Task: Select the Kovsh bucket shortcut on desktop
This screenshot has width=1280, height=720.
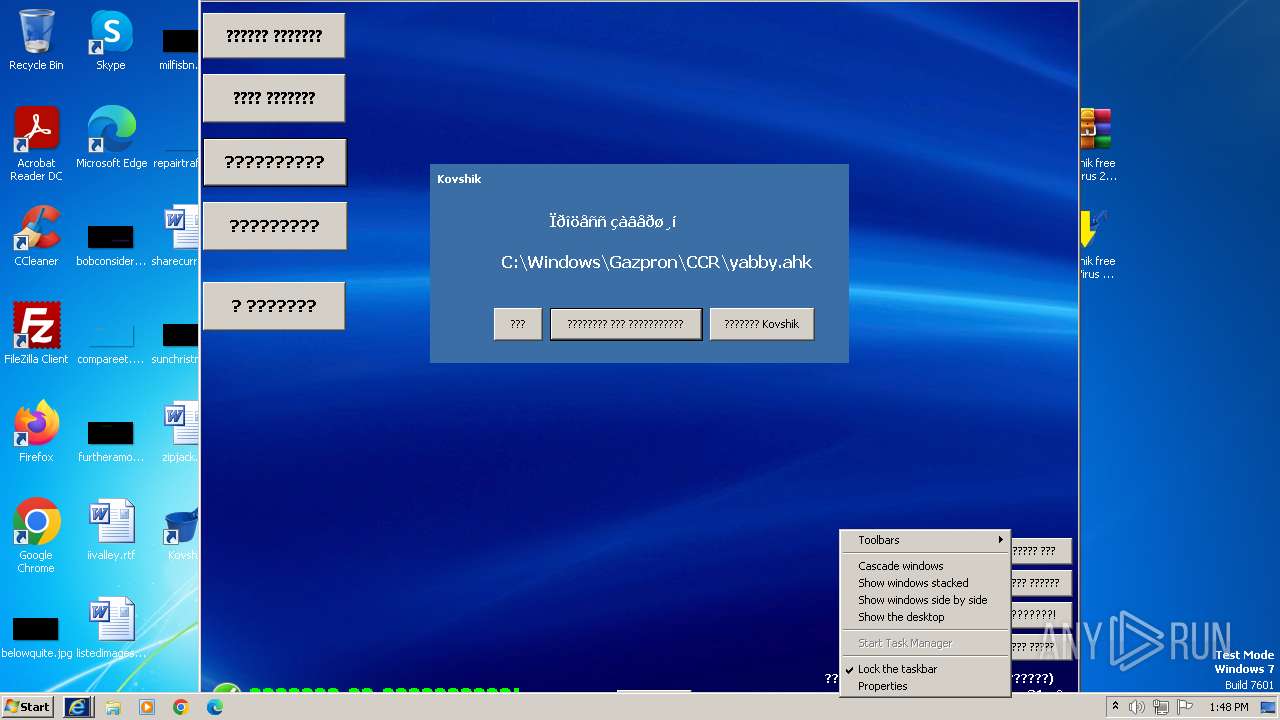Action: [x=181, y=534]
